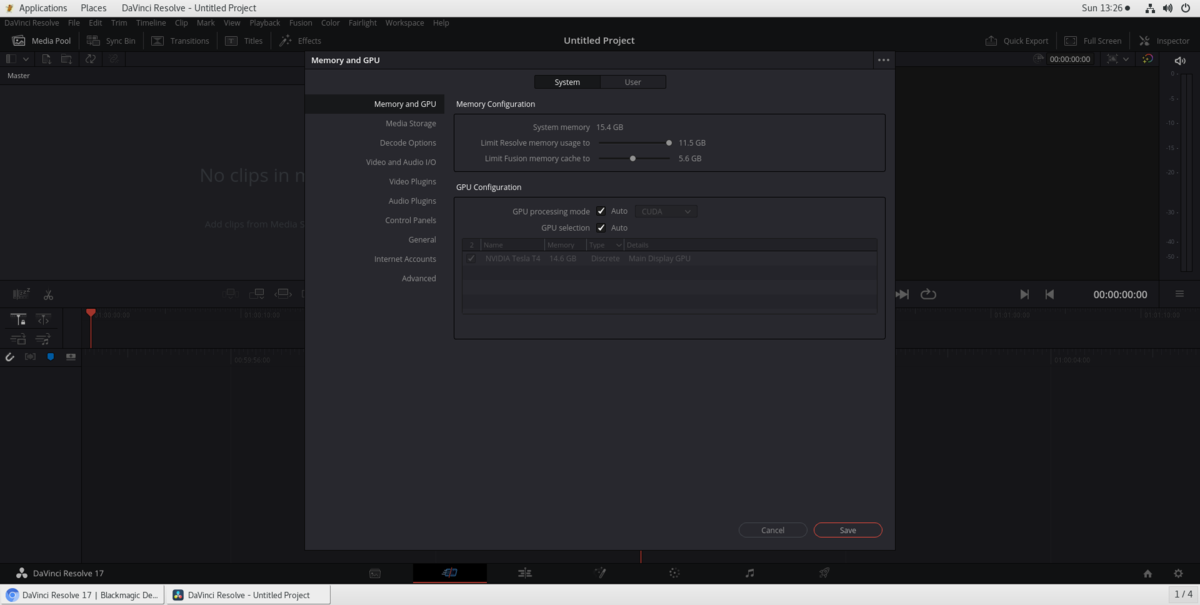Viewport: 1200px width, 605px height.
Task: Uncheck GPU selection Auto
Action: (x=601, y=228)
